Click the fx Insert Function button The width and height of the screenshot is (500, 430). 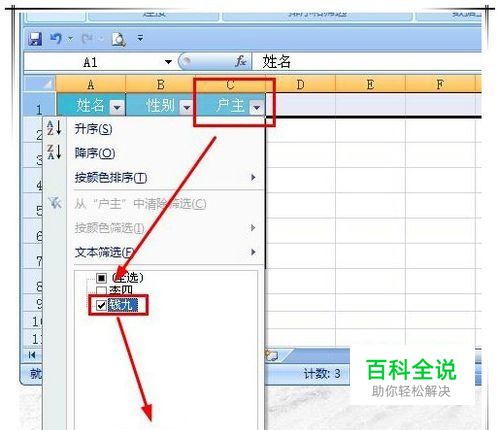[241, 61]
